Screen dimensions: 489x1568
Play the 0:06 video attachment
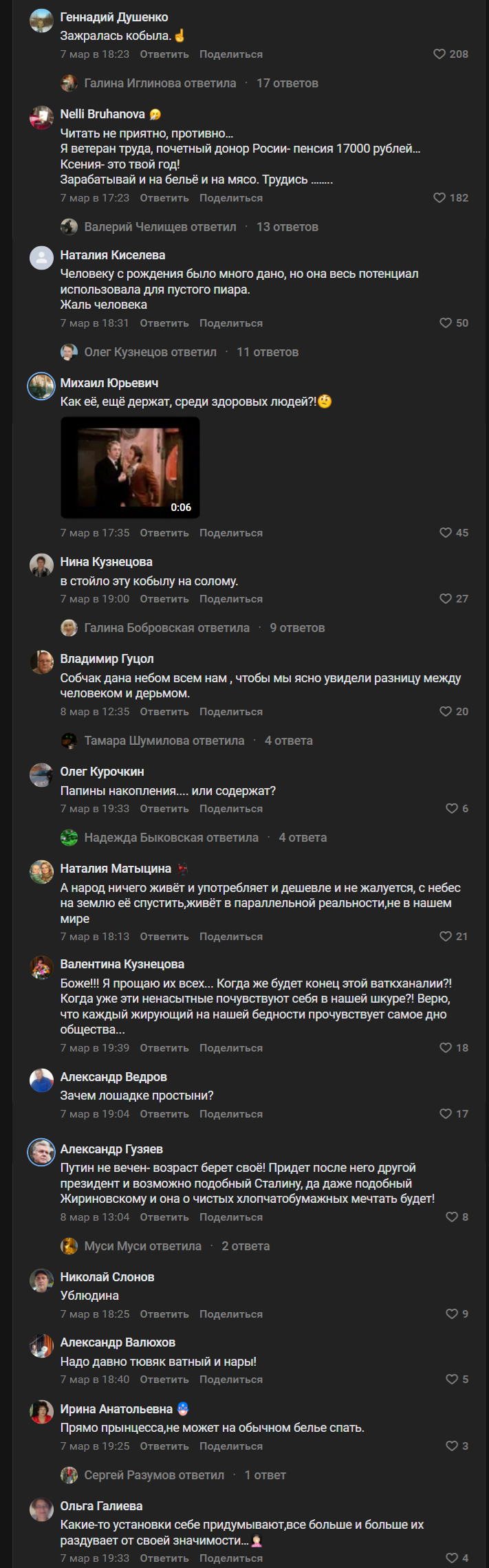coord(130,467)
